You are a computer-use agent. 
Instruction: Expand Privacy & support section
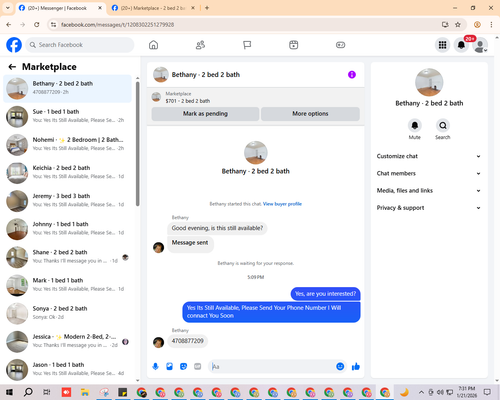click(x=429, y=208)
